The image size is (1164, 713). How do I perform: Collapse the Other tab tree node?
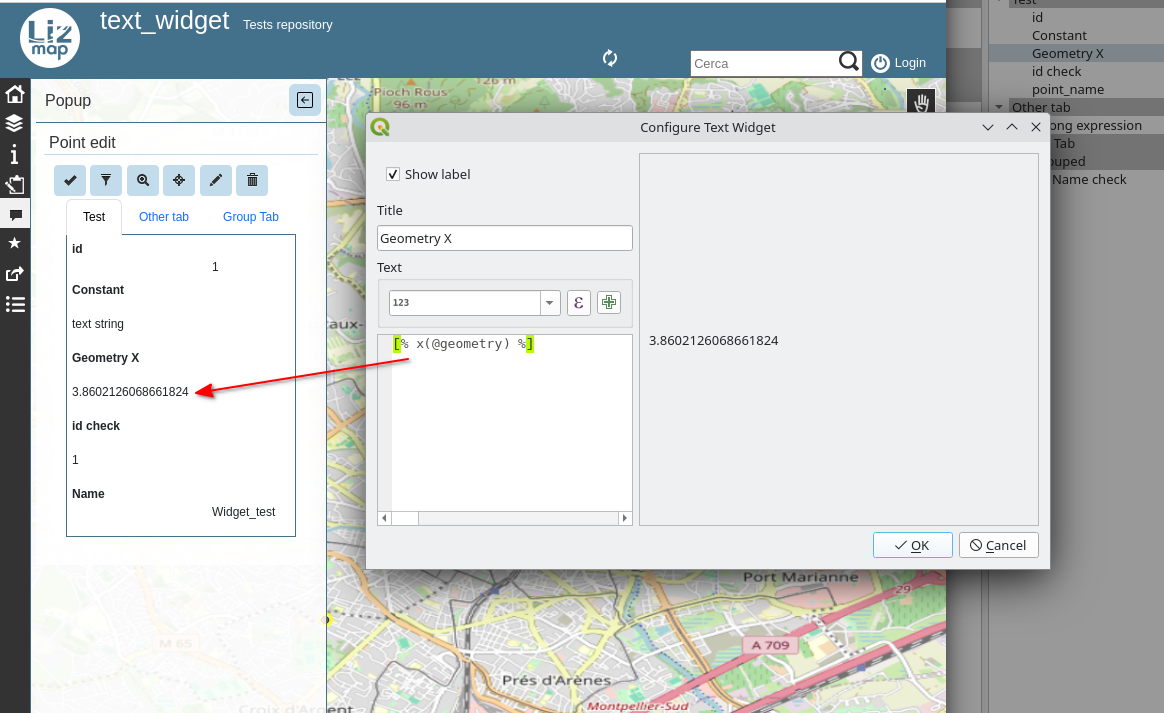tap(998, 107)
